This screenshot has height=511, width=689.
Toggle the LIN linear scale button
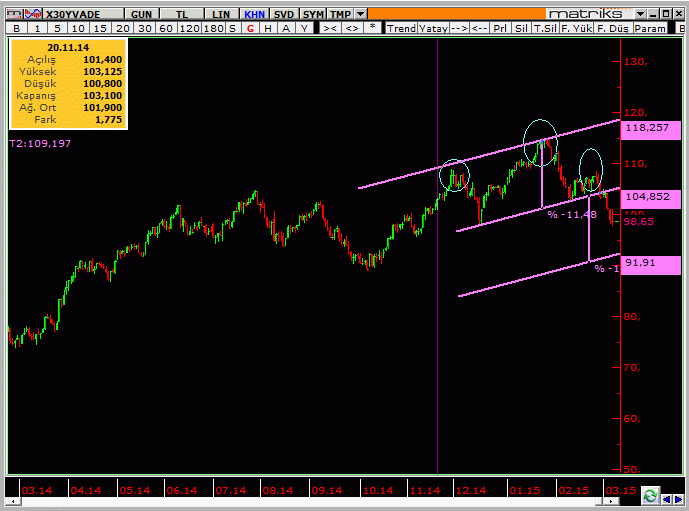[221, 14]
